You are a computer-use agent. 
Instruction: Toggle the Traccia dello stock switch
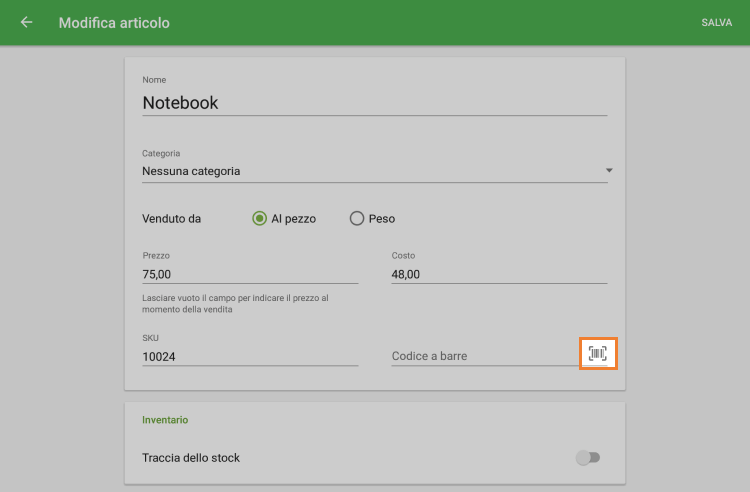coord(588,458)
